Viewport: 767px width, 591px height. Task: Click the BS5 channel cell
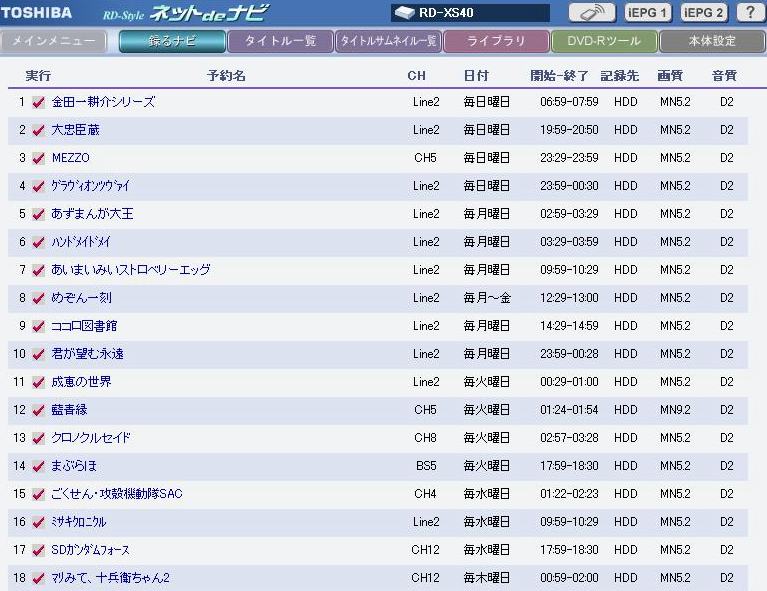pyautogui.click(x=426, y=466)
